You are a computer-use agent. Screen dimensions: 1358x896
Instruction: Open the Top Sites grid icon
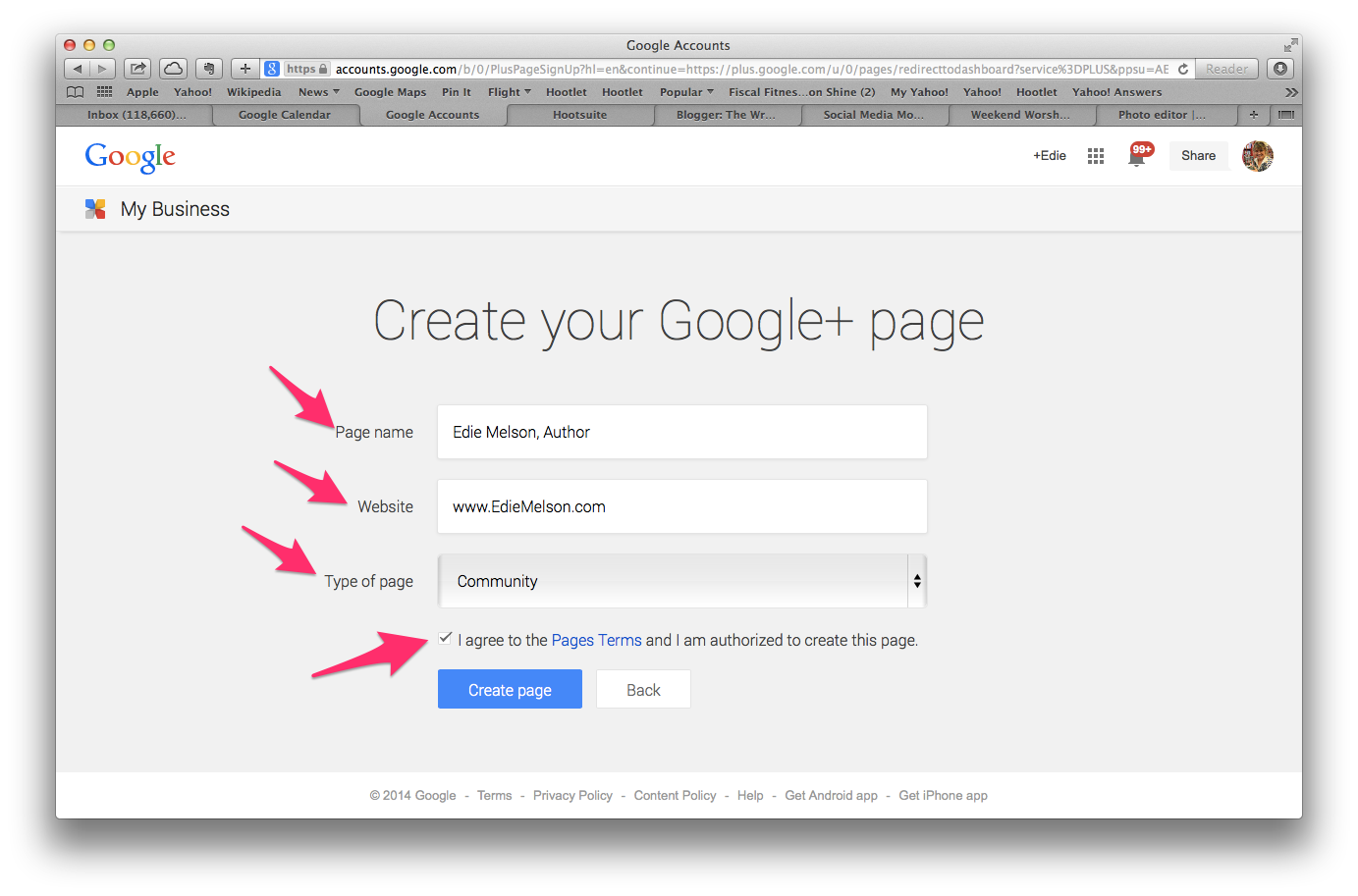[x=104, y=91]
